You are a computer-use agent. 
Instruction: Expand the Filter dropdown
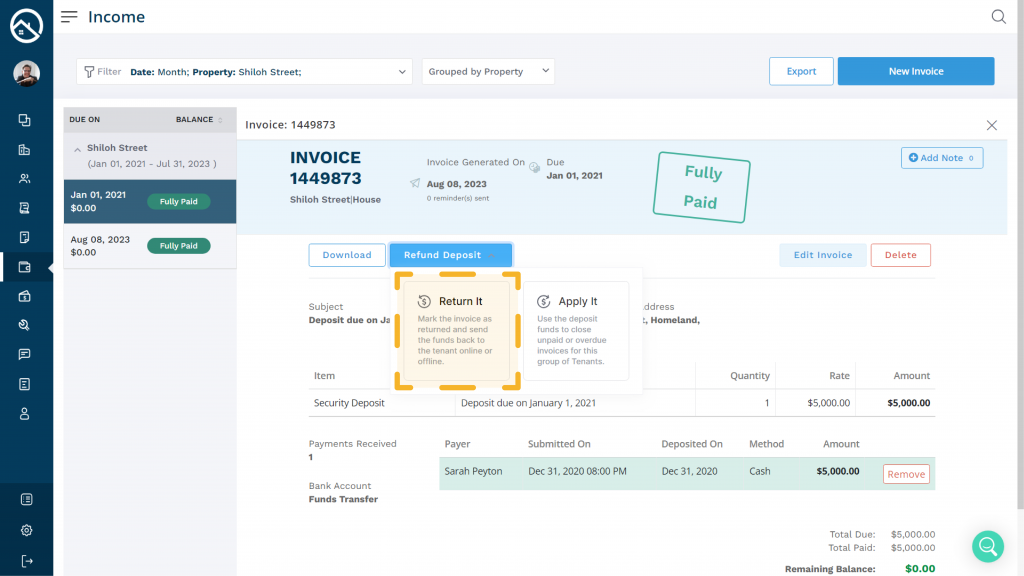click(244, 72)
